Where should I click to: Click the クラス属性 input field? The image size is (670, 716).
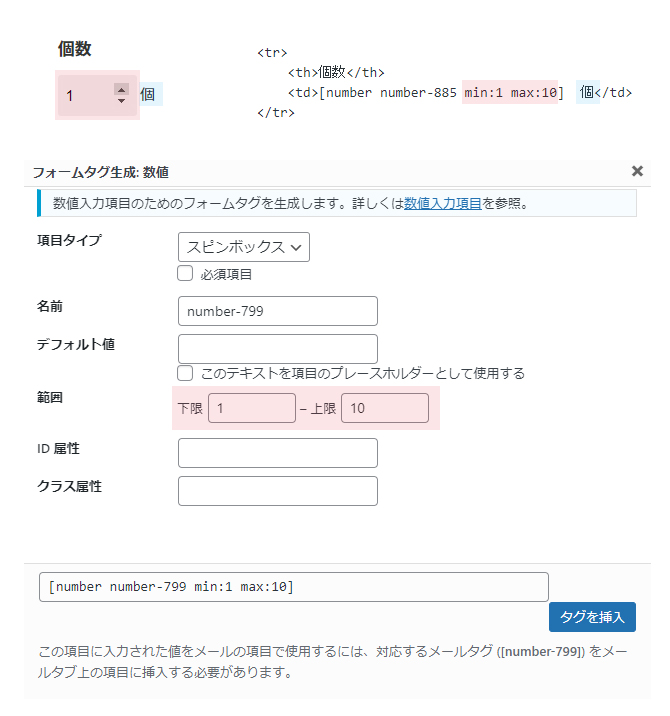(x=277, y=491)
